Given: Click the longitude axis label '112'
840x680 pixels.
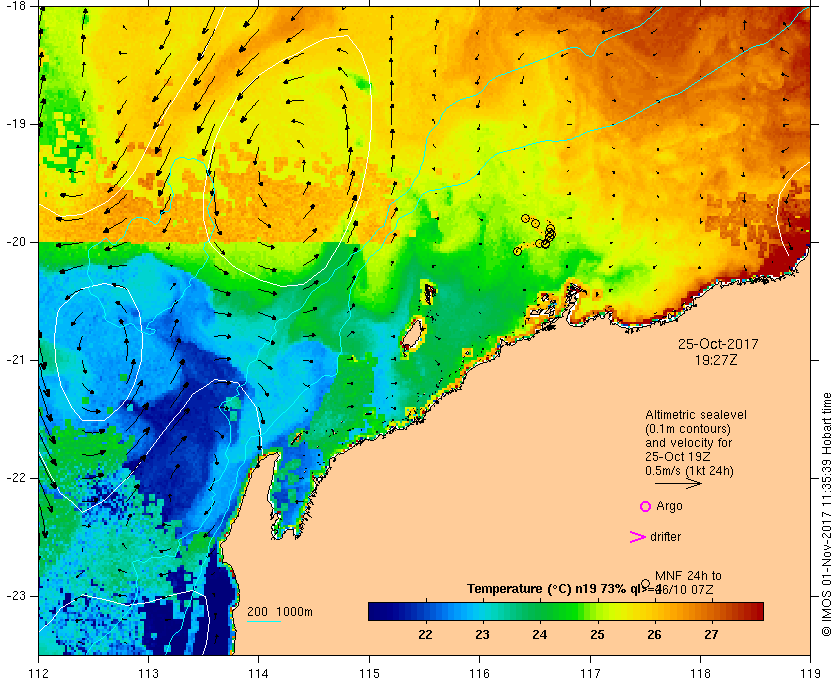Looking at the screenshot, I should pyautogui.click(x=39, y=673).
